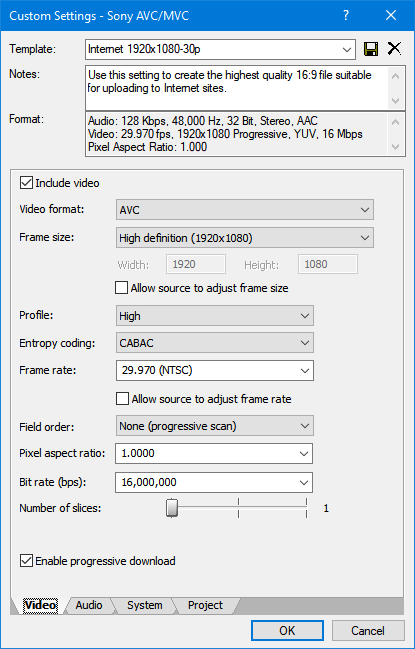The width and height of the screenshot is (415, 649).
Task: Click the 'Pixel Aspect Ratio: 1.000' format line
Action: [147, 147]
